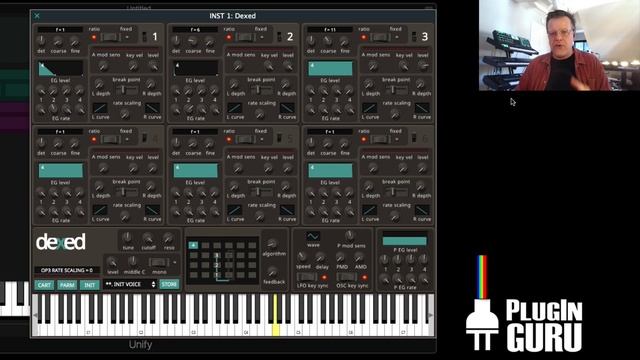
Task: Toggle the mono mode switch
Action: click(158, 262)
